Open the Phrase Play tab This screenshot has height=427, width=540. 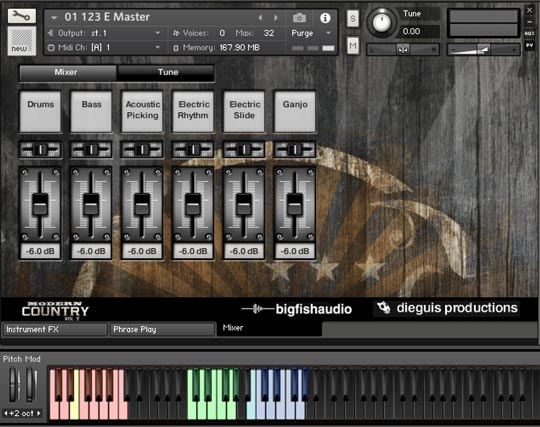(162, 330)
